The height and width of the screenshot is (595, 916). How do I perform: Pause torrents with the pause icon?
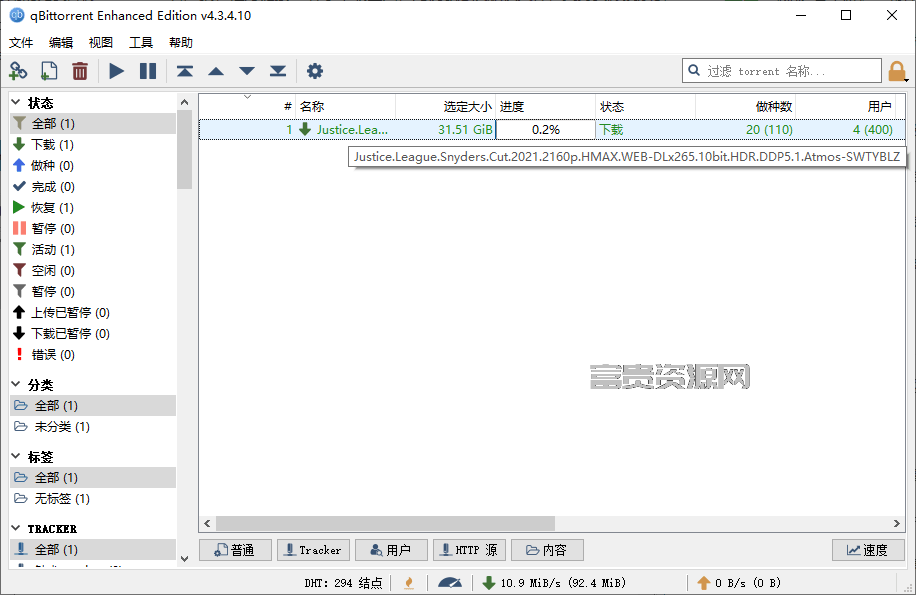(x=148, y=71)
